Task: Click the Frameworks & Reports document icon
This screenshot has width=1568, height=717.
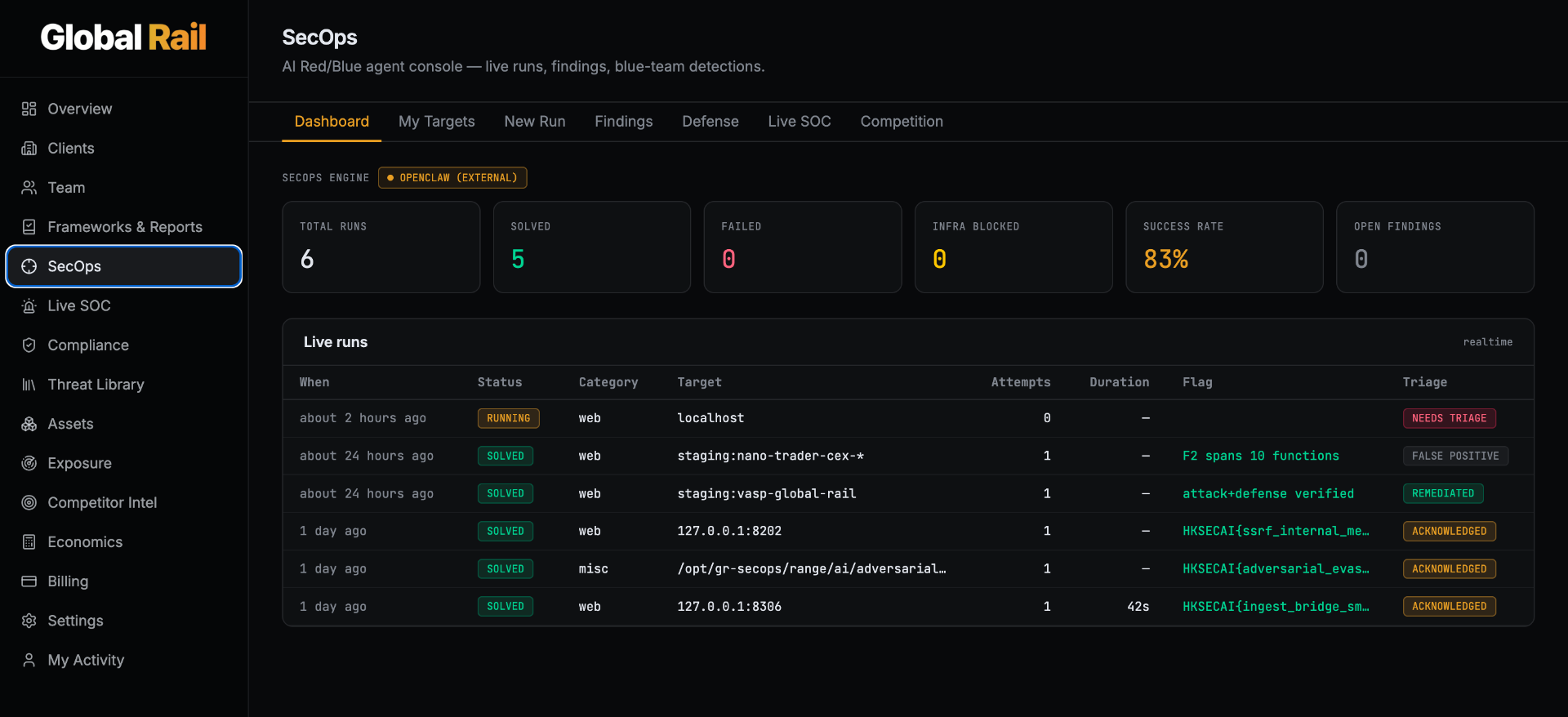Action: coord(29,227)
